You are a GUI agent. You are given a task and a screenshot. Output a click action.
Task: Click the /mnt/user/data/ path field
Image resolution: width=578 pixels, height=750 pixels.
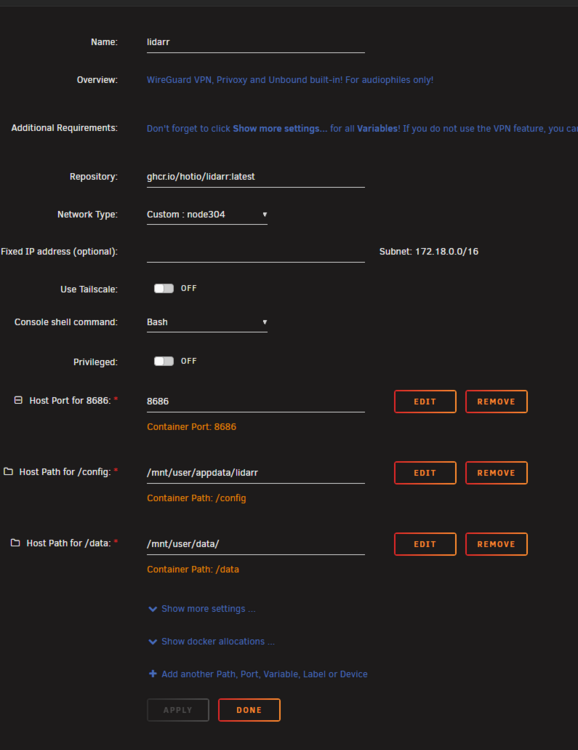pos(256,544)
